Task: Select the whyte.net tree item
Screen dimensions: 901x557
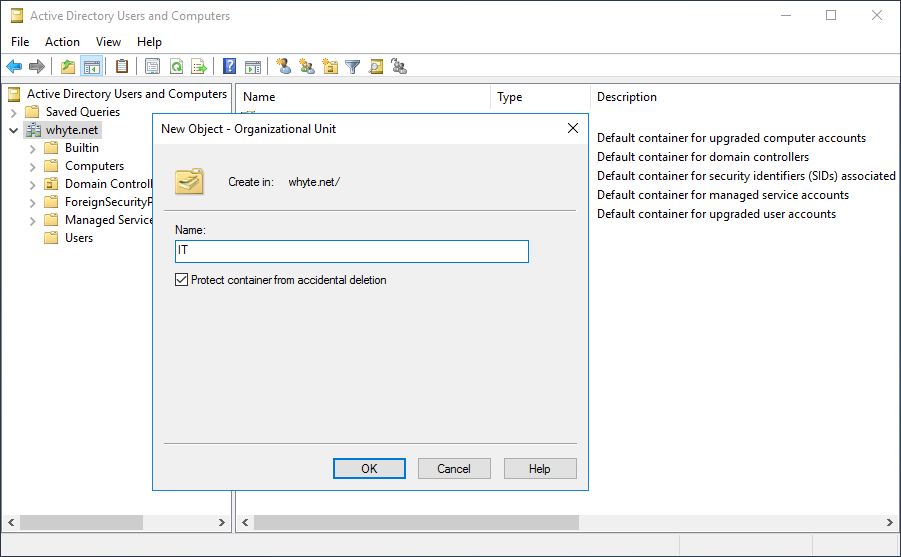Action: click(x=72, y=130)
